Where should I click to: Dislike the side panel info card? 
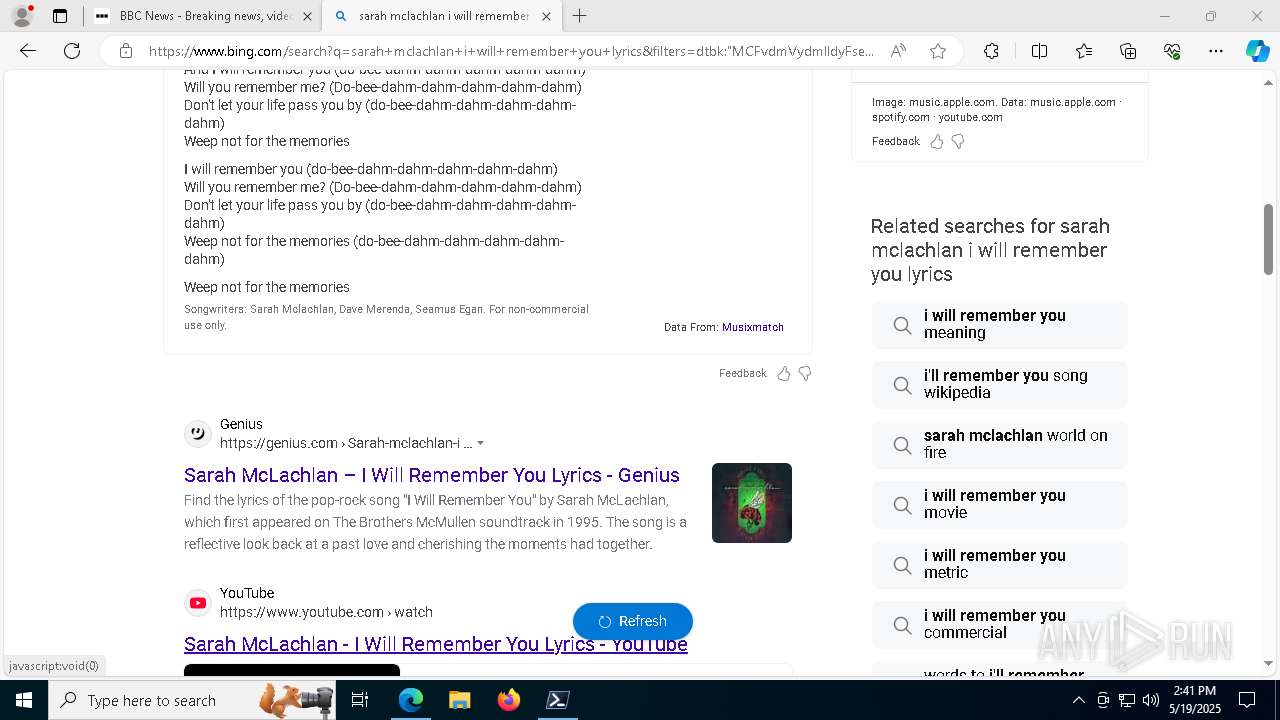(958, 141)
